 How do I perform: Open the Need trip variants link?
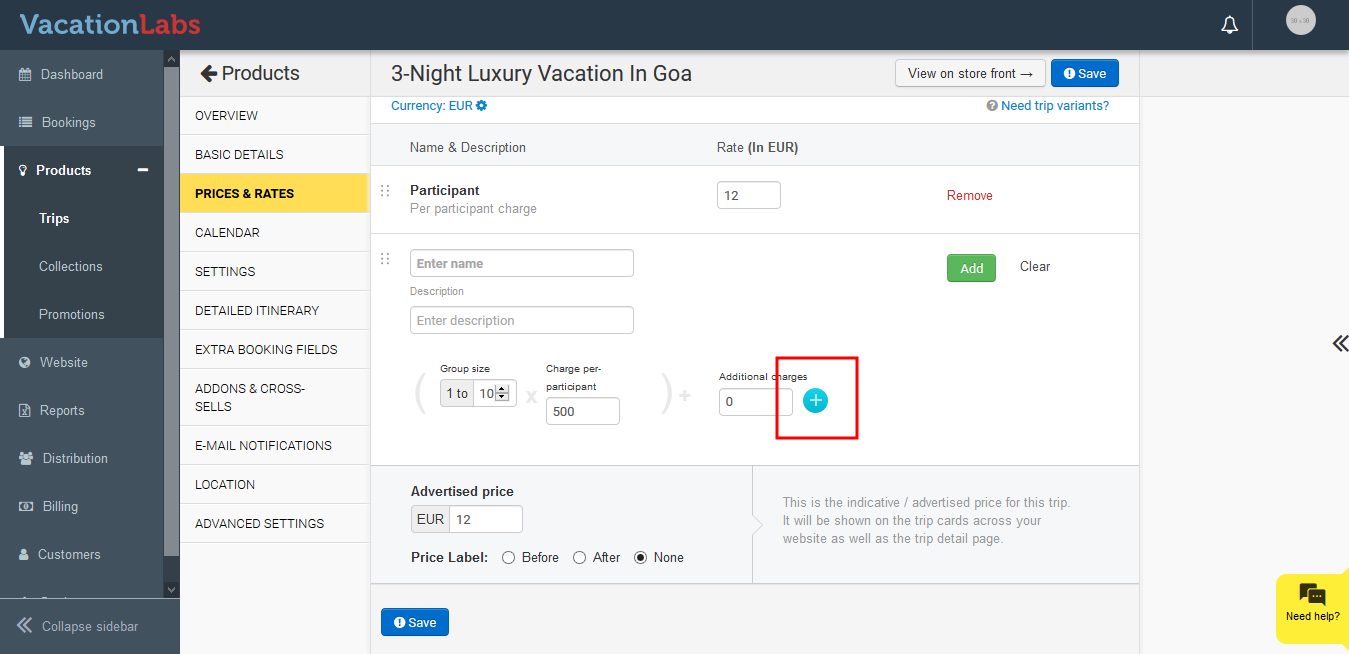[1054, 106]
